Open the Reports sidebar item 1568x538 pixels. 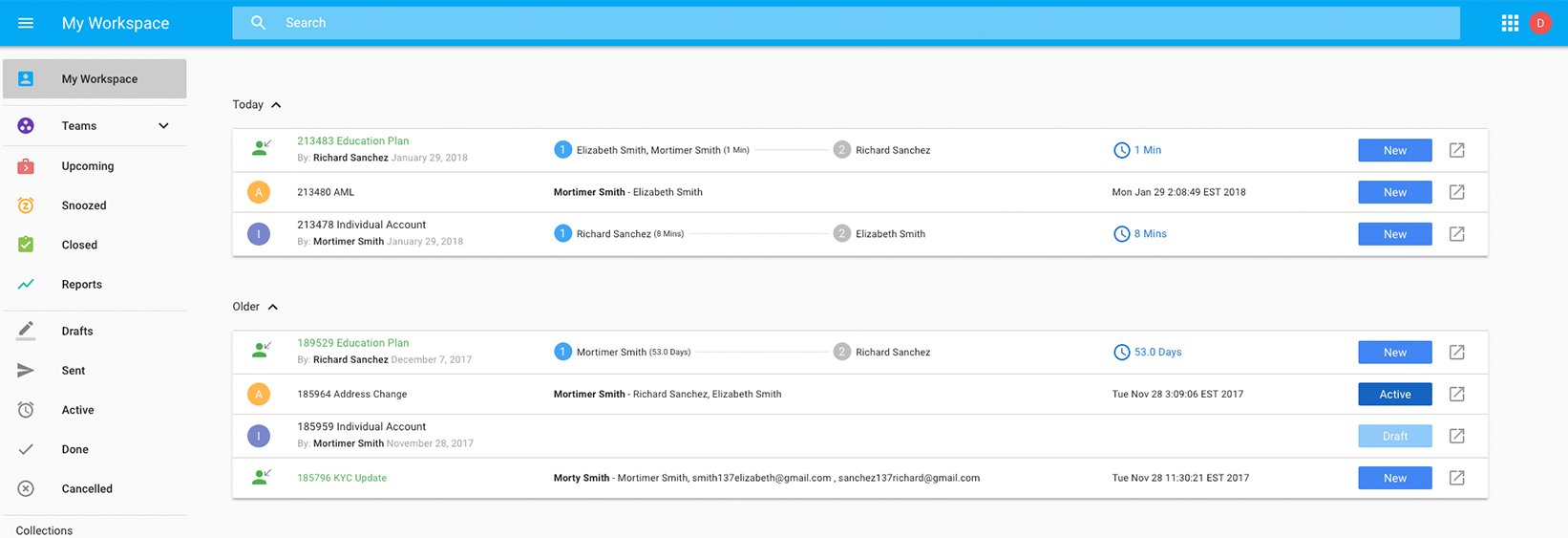point(82,285)
